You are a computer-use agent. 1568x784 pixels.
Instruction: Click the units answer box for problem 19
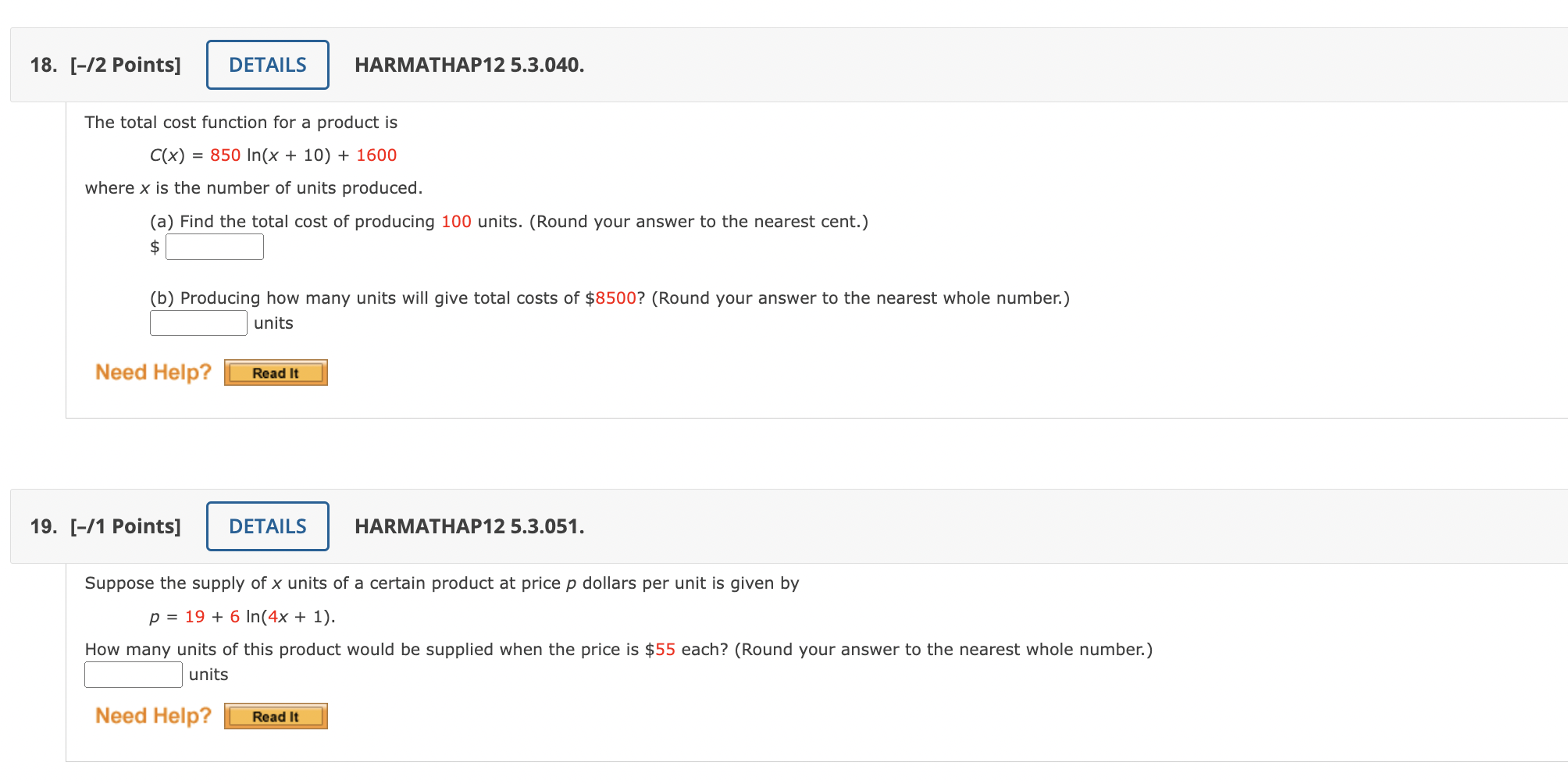(x=133, y=673)
